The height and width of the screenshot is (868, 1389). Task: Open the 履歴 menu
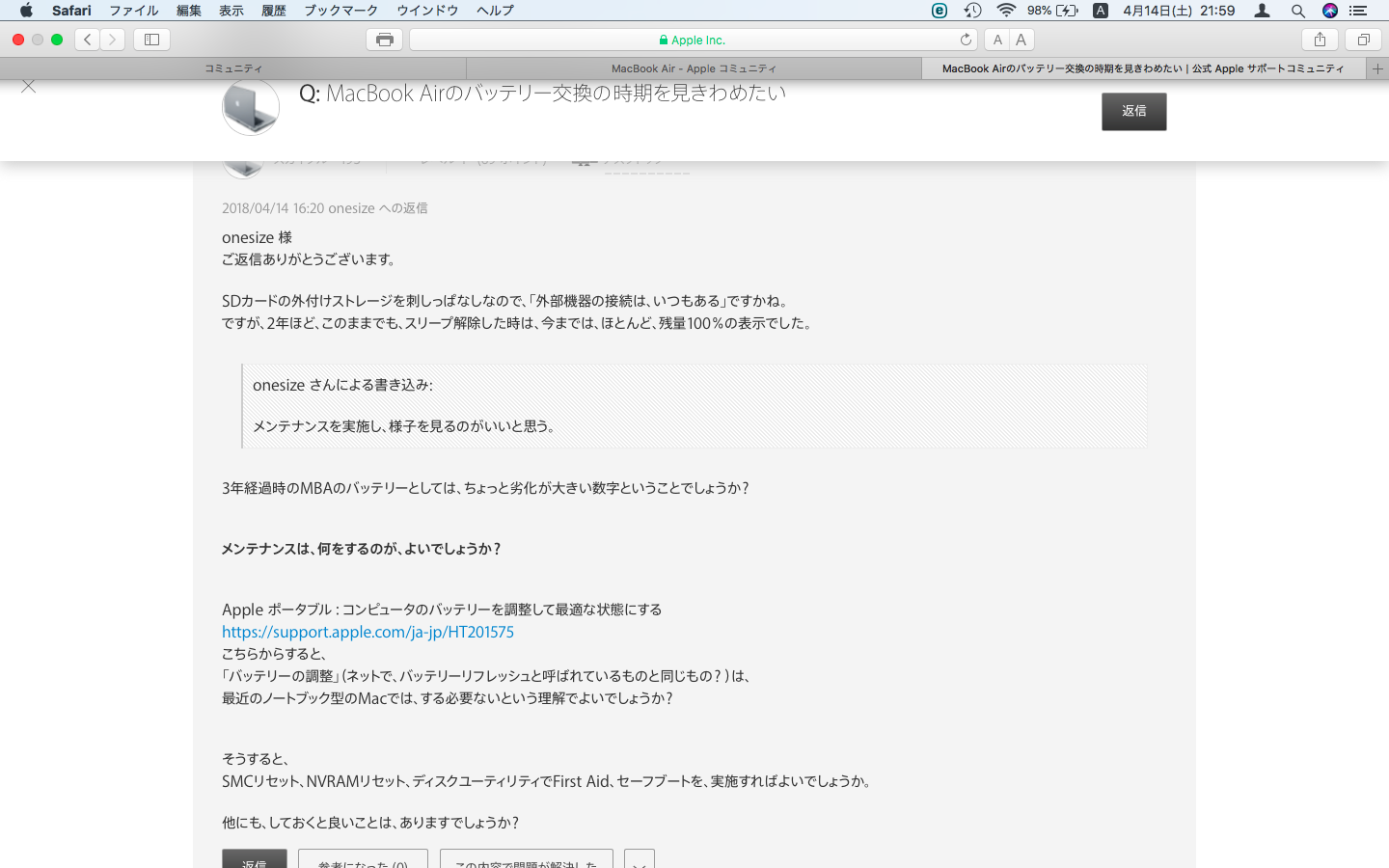point(274,11)
